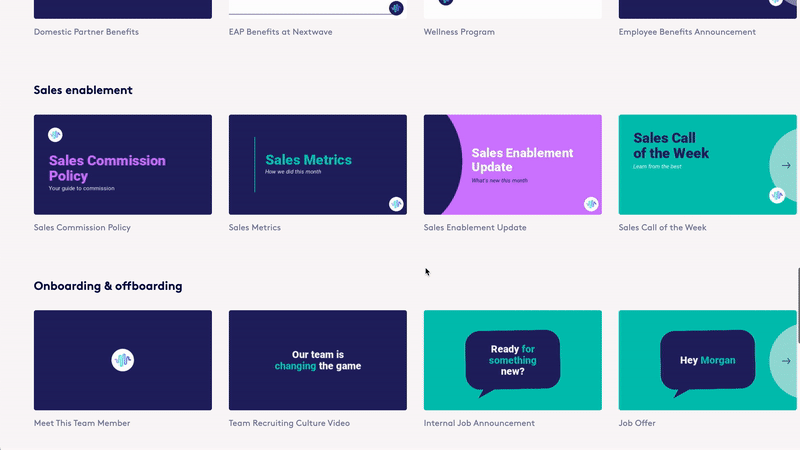Select the Sales Metrics caption below its thumbnail

[254, 228]
